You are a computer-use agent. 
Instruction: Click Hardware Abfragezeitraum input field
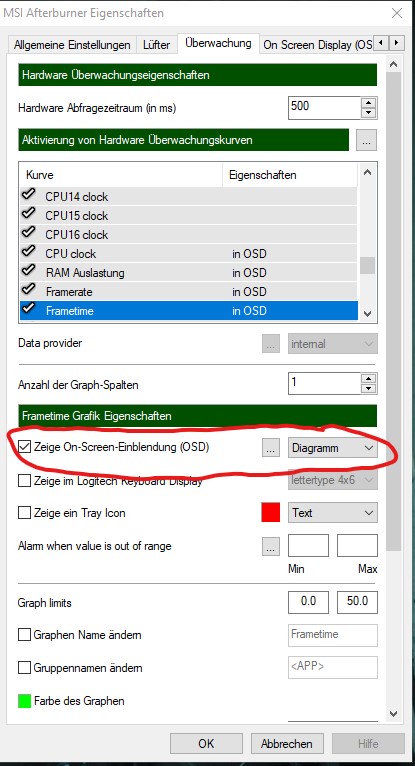(x=324, y=107)
